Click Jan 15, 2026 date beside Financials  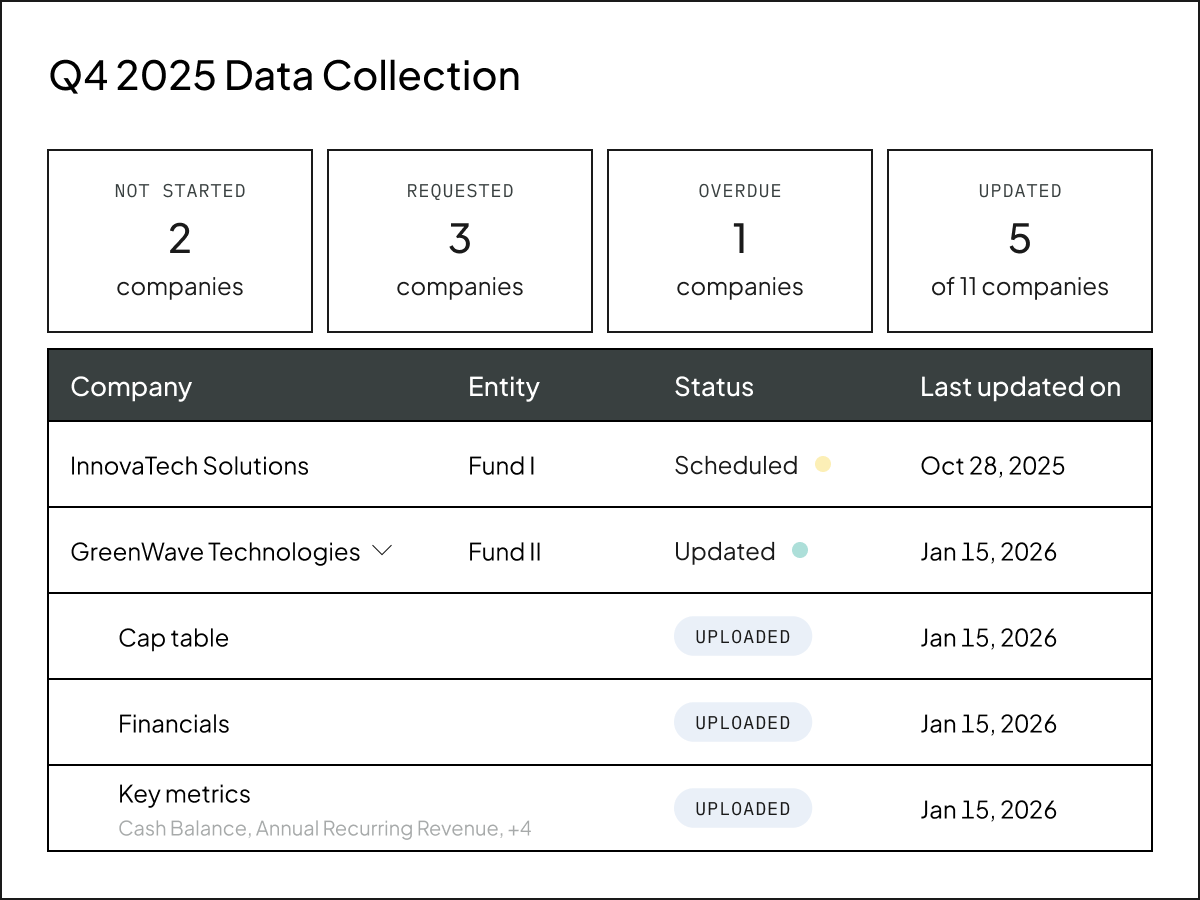[988, 722]
